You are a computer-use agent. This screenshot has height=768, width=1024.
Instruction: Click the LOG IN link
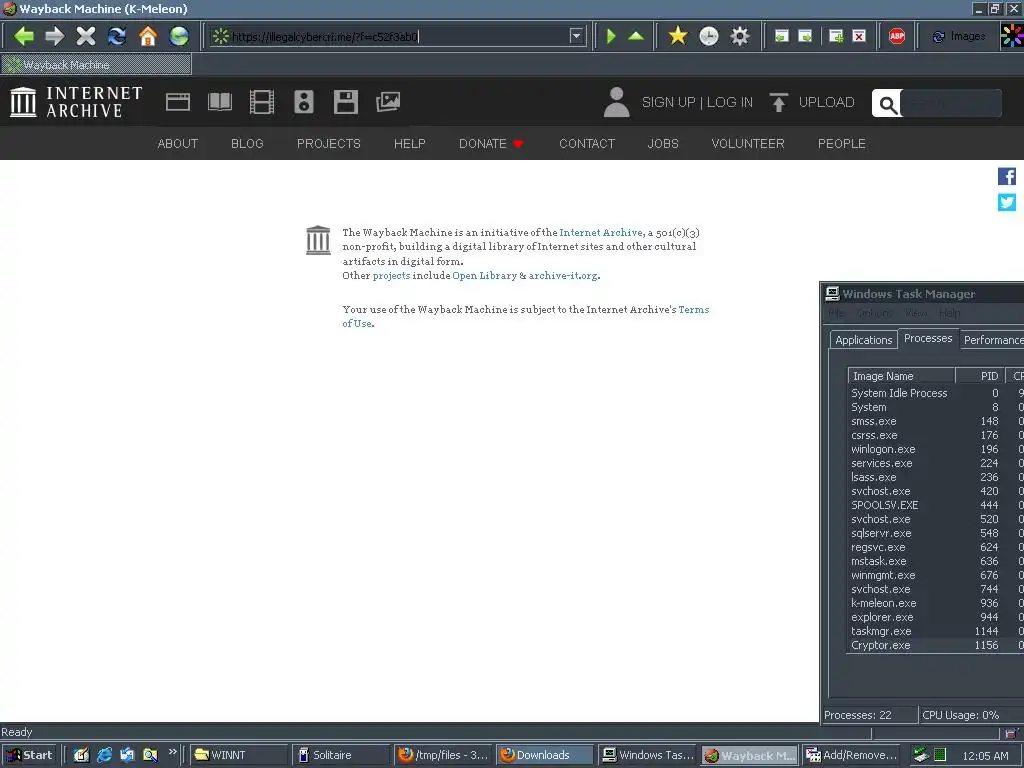pyautogui.click(x=729, y=103)
